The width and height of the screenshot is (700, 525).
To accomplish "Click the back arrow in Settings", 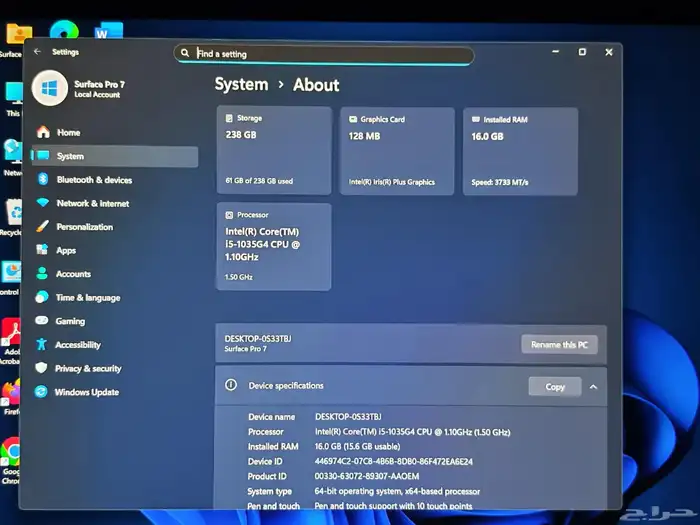I will (38, 52).
